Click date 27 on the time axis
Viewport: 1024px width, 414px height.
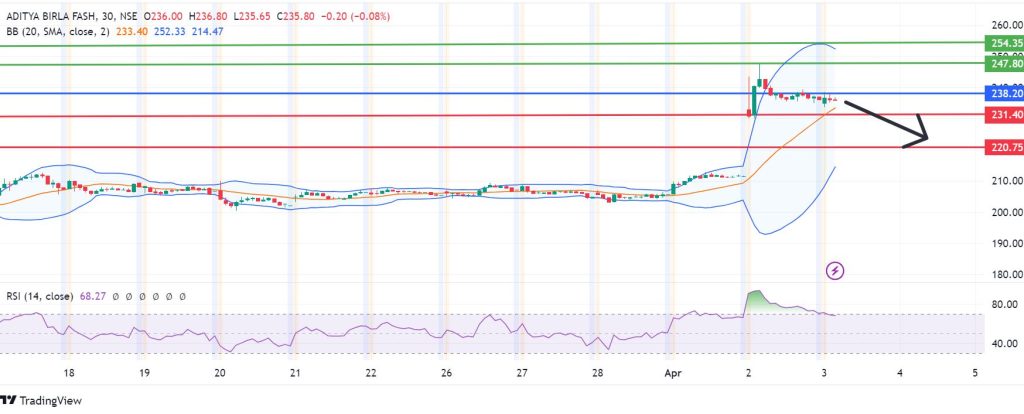(x=521, y=373)
